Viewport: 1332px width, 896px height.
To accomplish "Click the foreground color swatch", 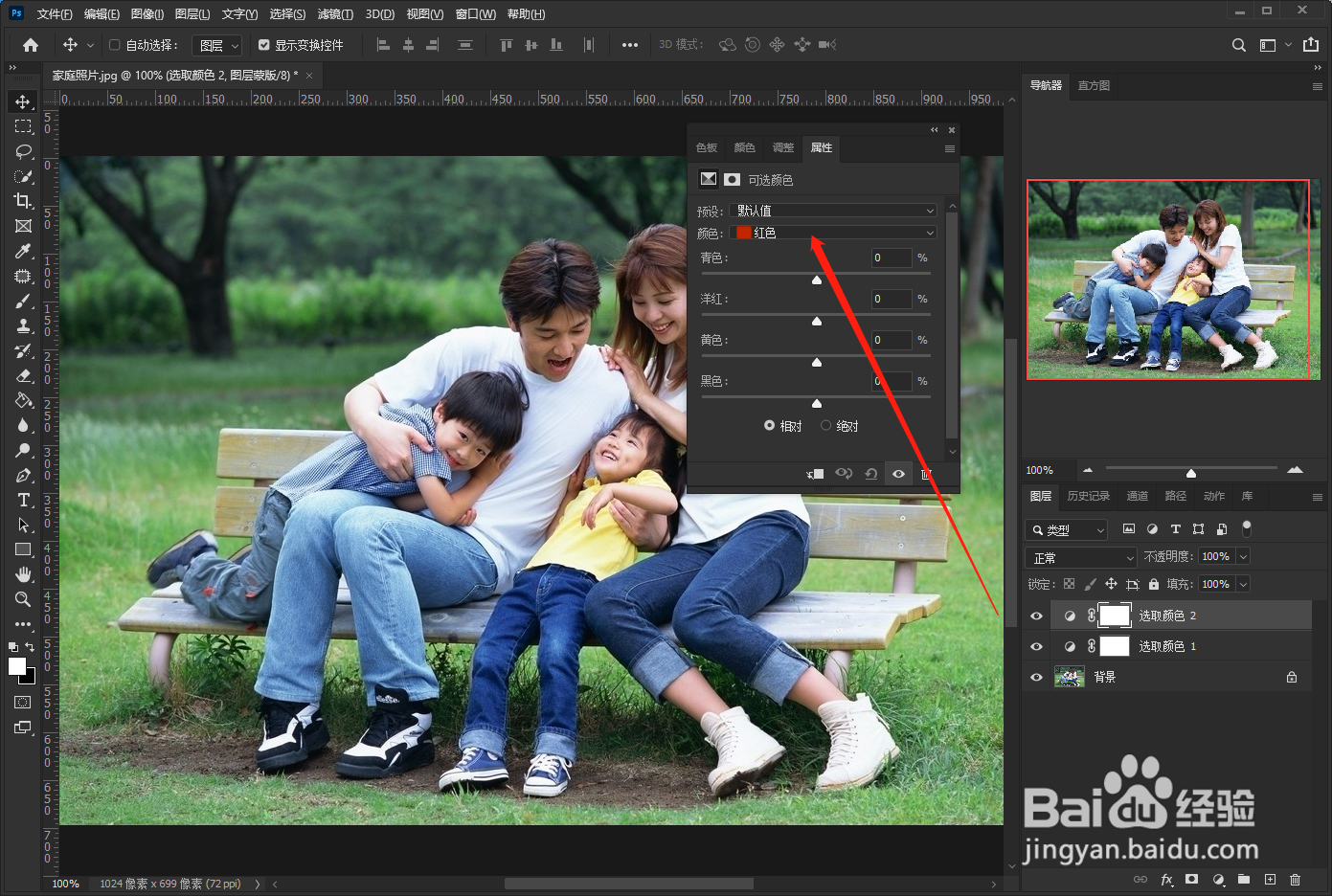I will 17,666.
